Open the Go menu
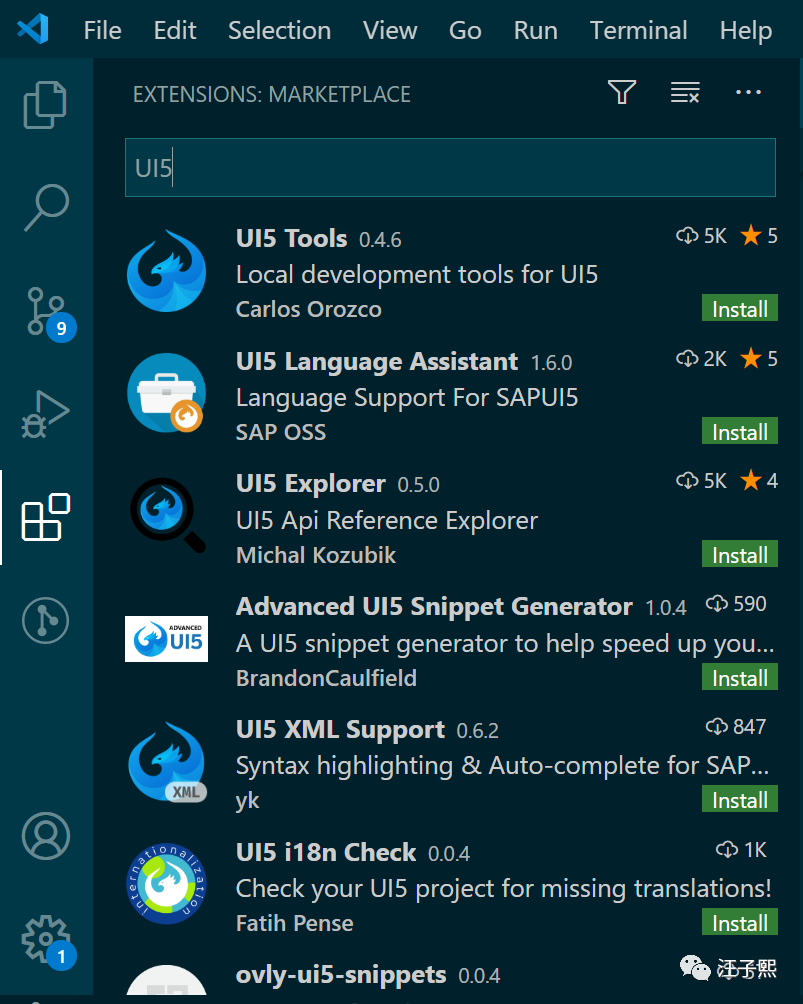Image resolution: width=803 pixels, height=1004 pixels. coord(465,30)
